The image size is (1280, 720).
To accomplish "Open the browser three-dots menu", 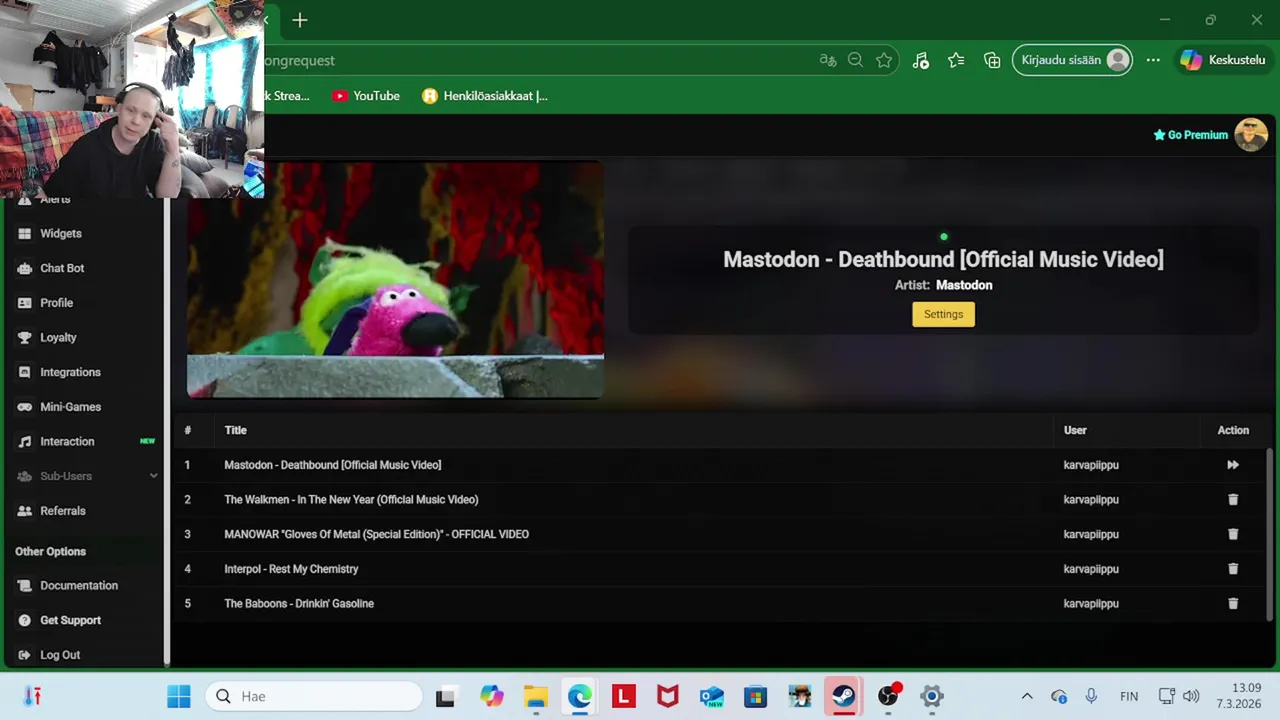I will (1153, 60).
